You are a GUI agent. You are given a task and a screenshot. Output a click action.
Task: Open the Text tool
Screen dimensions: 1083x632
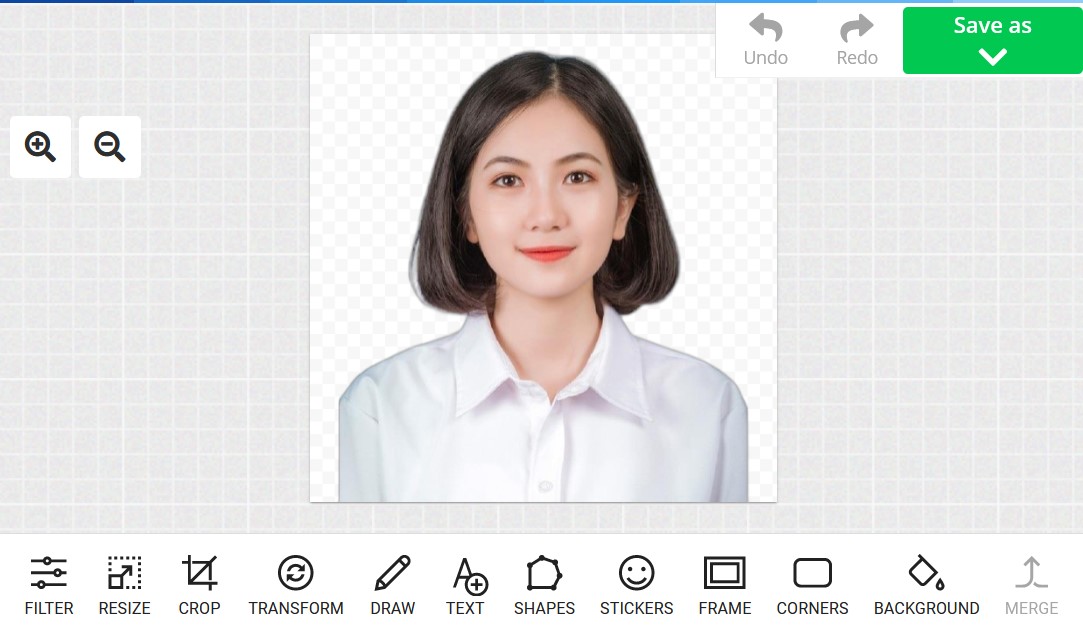click(466, 583)
